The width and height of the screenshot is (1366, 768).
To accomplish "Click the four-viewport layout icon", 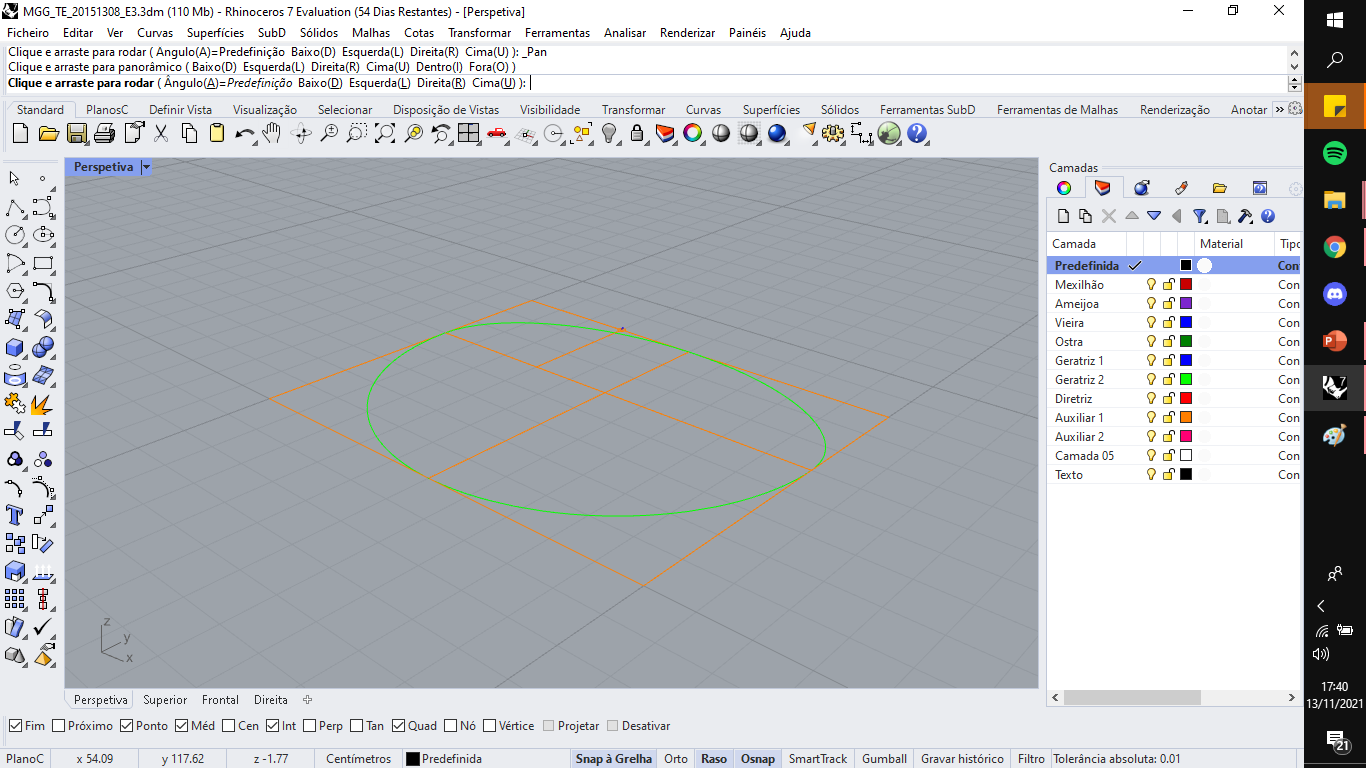I will (x=469, y=133).
